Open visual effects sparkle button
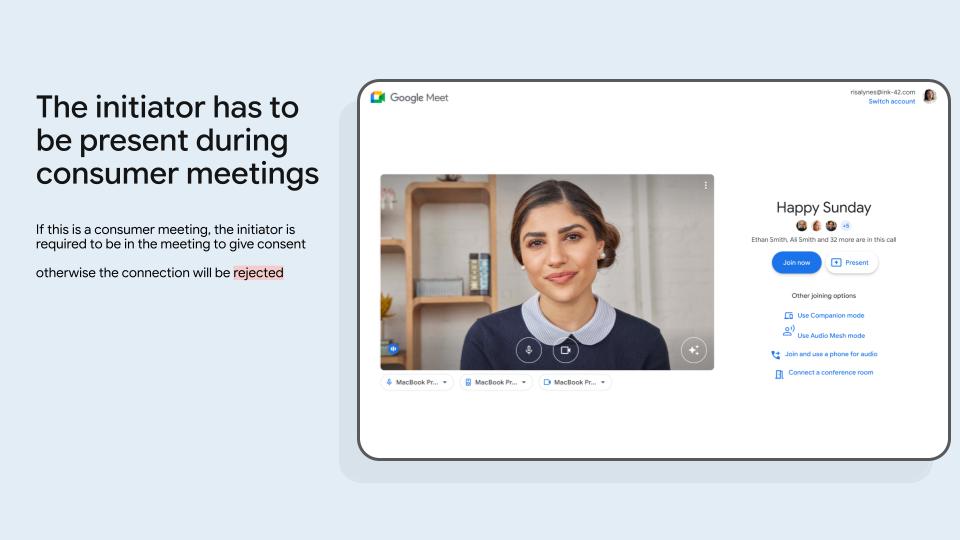The width and height of the screenshot is (960, 540). (x=694, y=350)
